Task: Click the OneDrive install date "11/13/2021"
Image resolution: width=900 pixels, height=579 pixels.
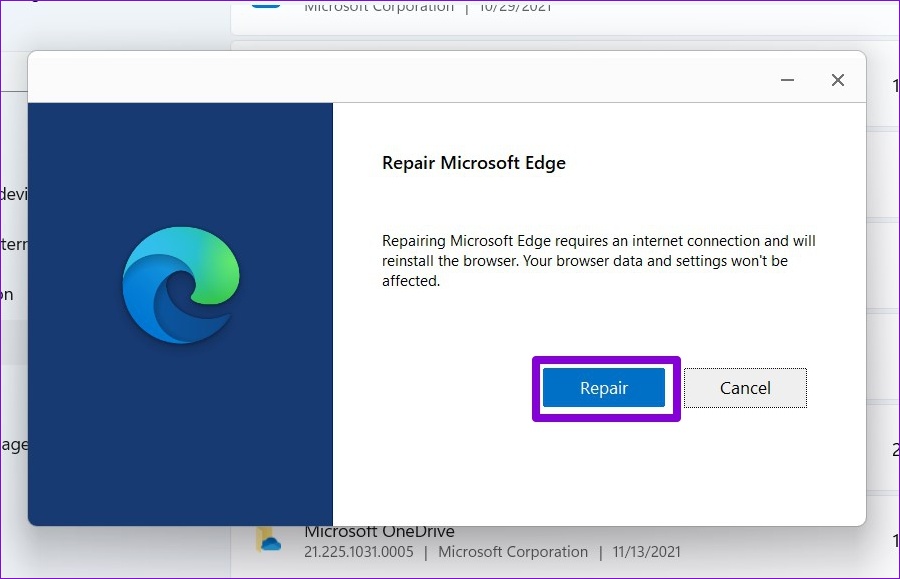Action: coord(646,552)
